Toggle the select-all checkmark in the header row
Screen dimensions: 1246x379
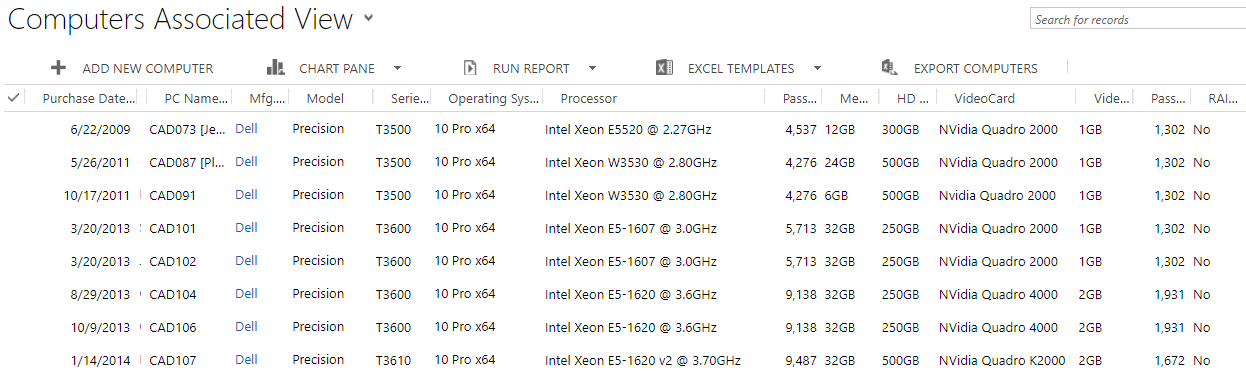point(13,98)
